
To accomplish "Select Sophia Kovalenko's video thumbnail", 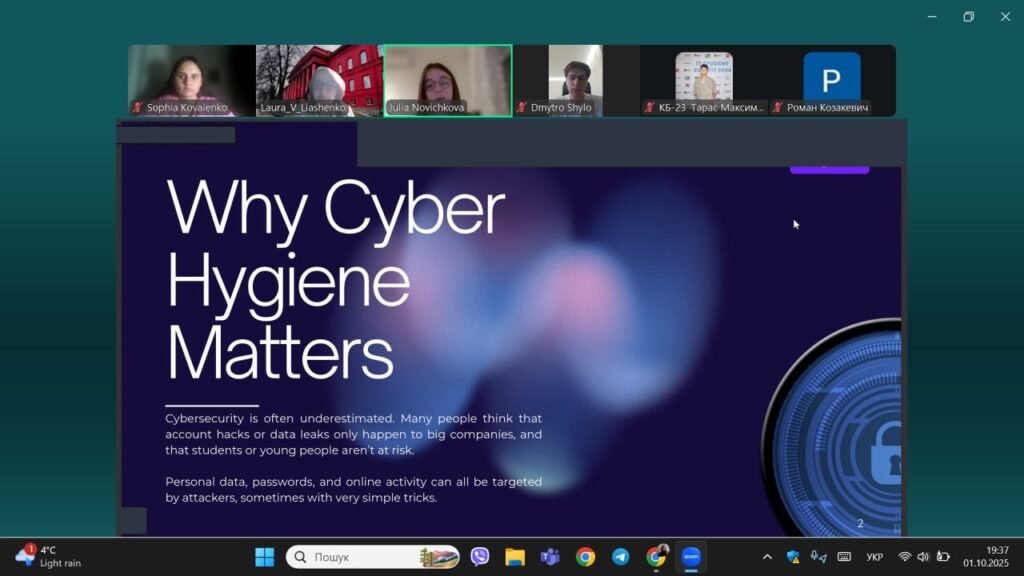I will click(x=192, y=80).
